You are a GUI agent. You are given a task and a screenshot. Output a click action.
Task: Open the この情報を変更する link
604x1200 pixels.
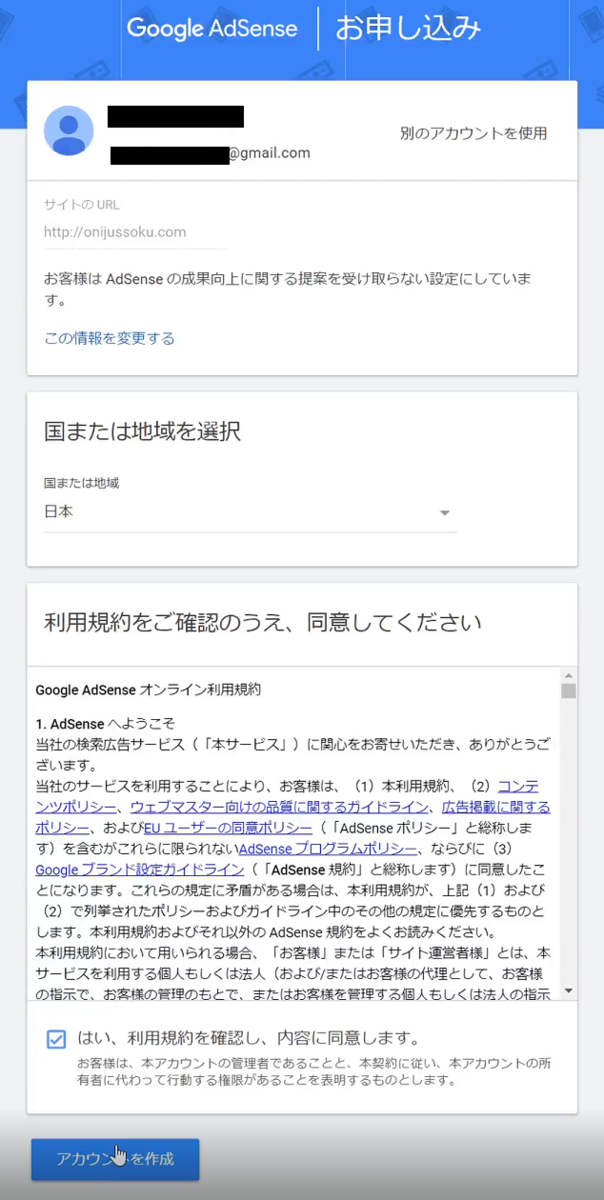[109, 338]
